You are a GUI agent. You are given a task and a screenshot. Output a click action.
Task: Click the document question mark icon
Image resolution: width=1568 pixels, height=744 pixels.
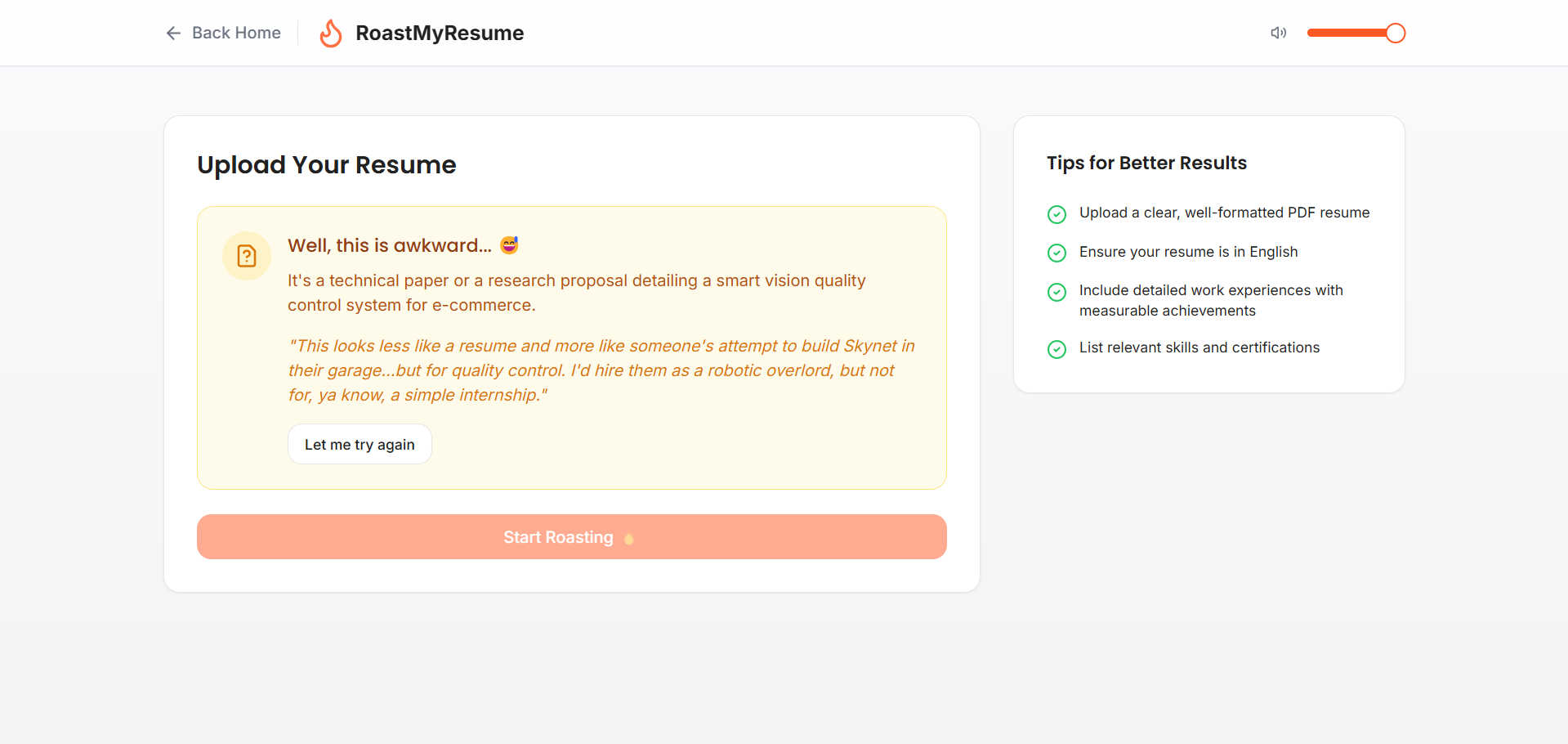click(247, 256)
